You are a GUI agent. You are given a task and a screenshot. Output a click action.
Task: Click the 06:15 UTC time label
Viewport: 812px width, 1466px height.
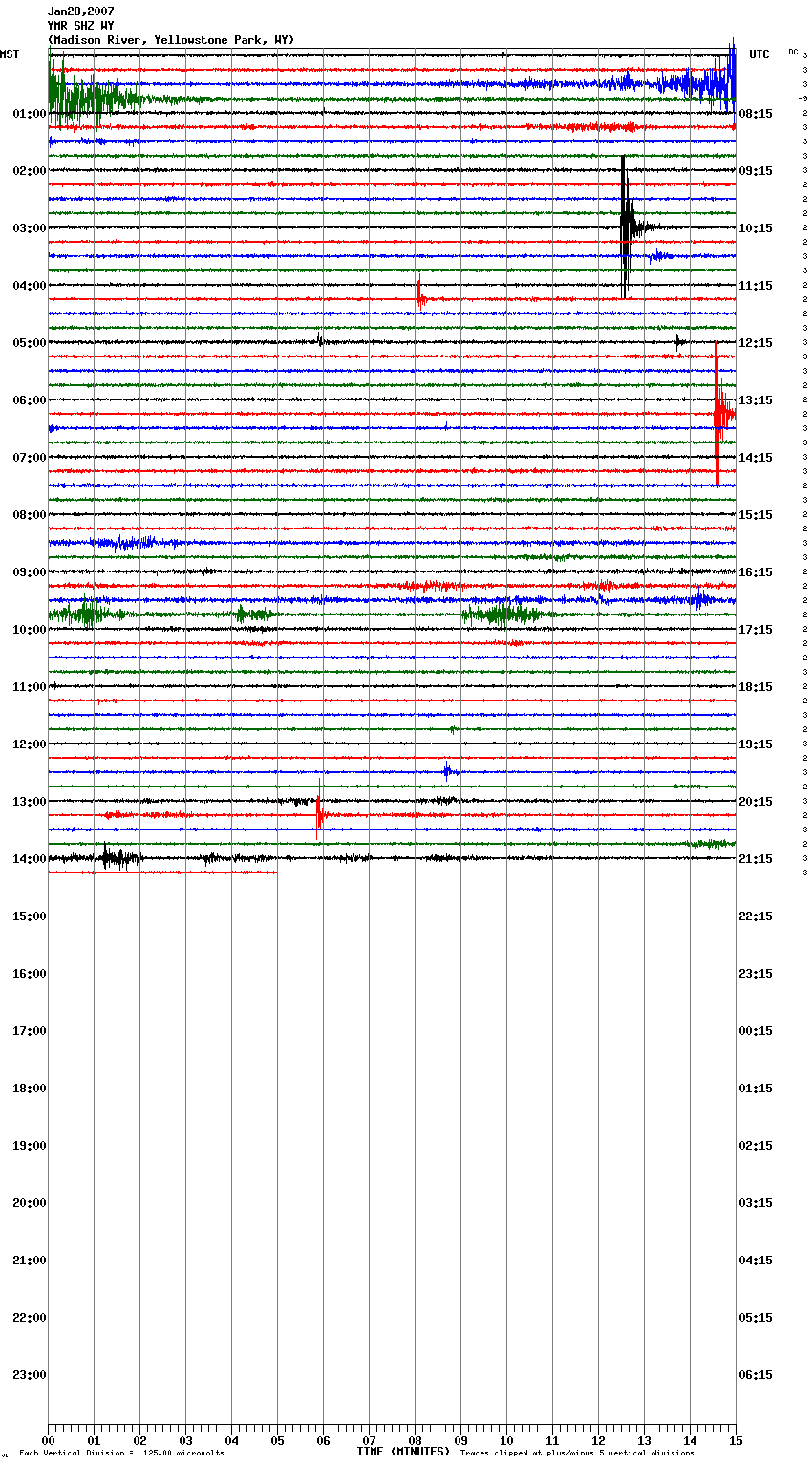click(756, 1375)
